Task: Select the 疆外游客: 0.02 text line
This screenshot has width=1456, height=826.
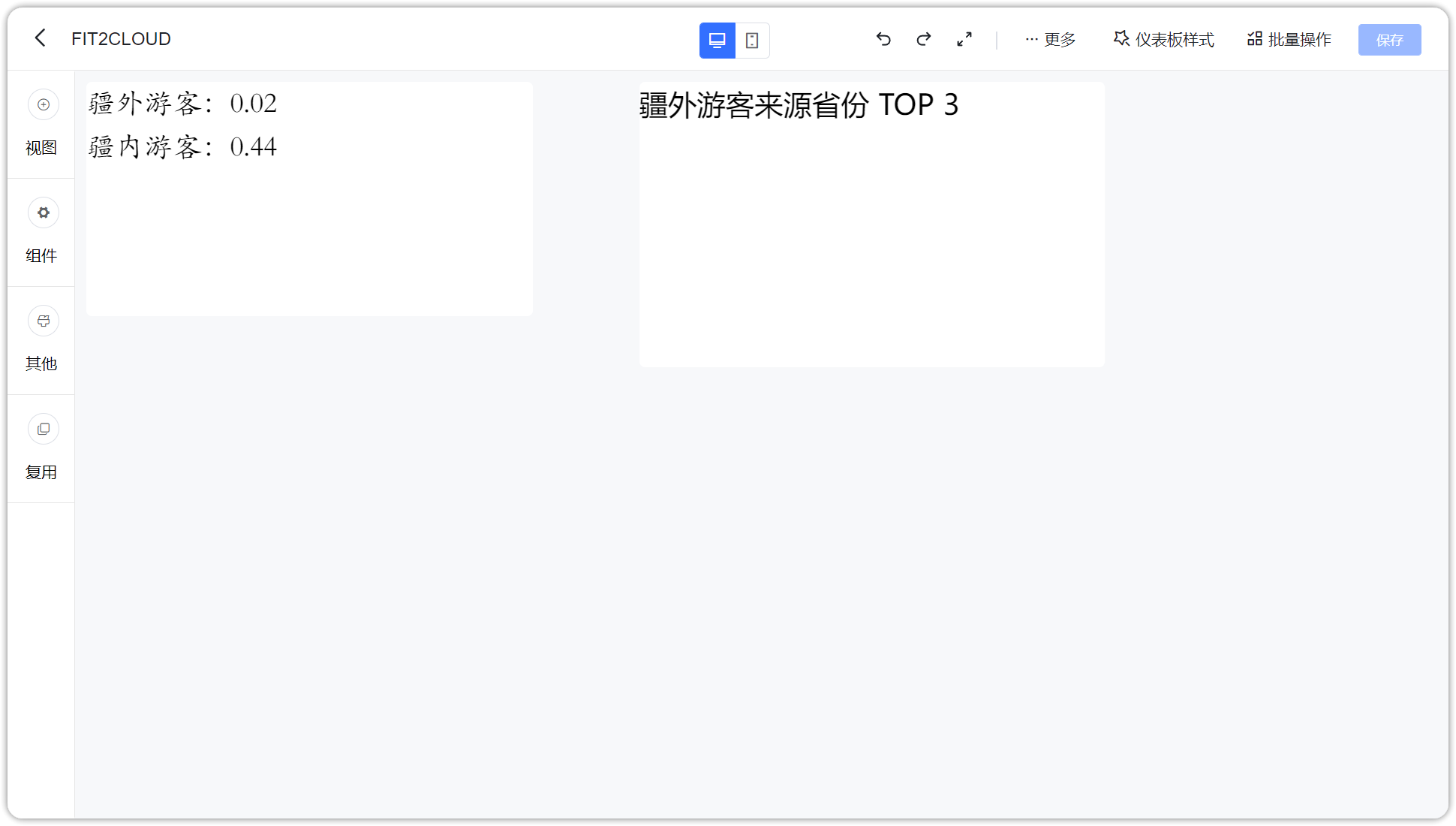Action: (182, 103)
